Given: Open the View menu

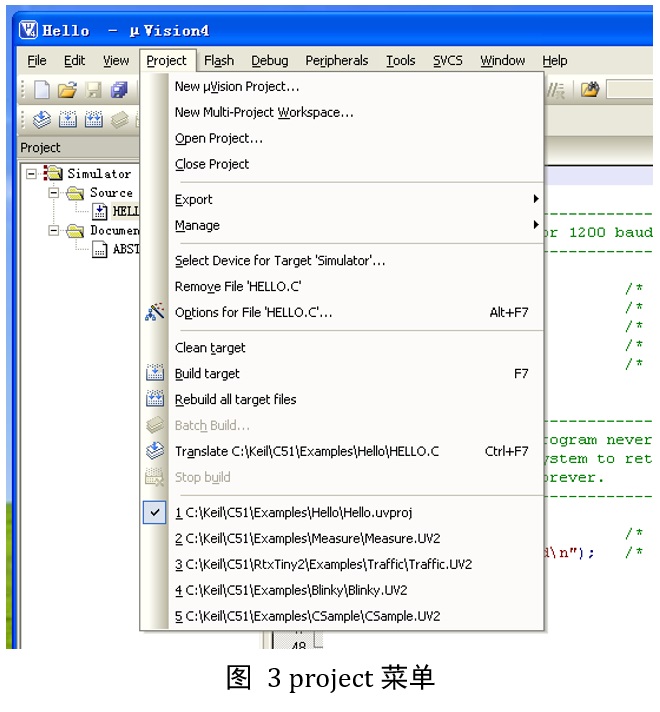Looking at the screenshot, I should 116,60.
